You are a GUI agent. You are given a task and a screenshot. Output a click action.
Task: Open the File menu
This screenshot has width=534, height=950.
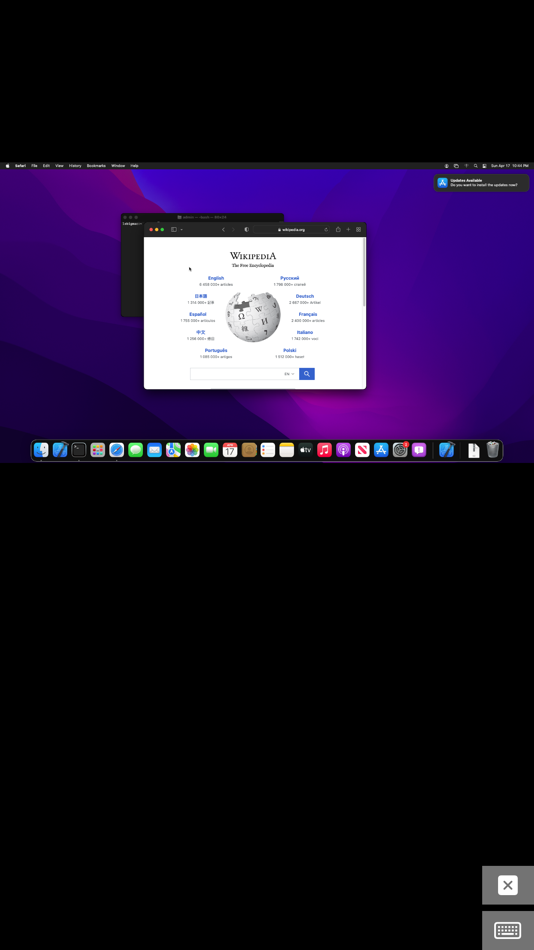tap(35, 165)
